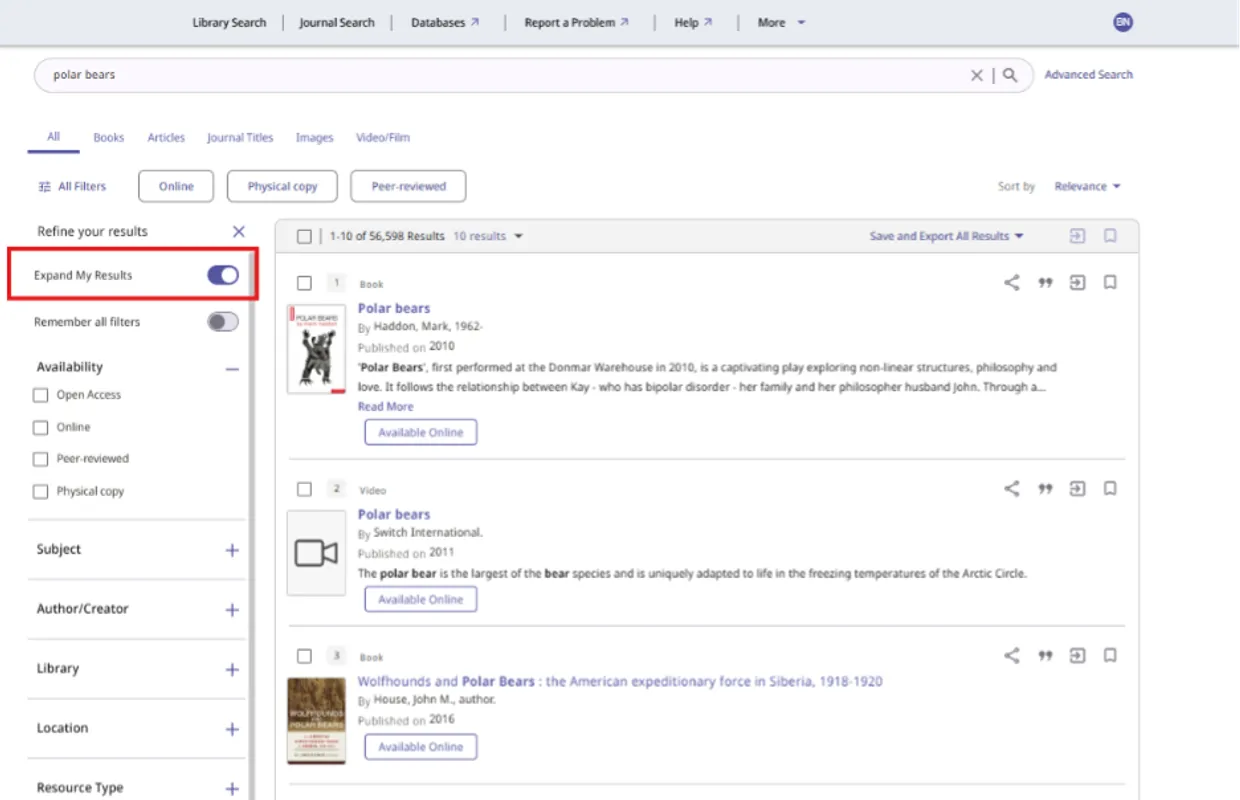Enable Remember all filters switch
The width and height of the screenshot is (1240, 800).
pyautogui.click(x=223, y=322)
